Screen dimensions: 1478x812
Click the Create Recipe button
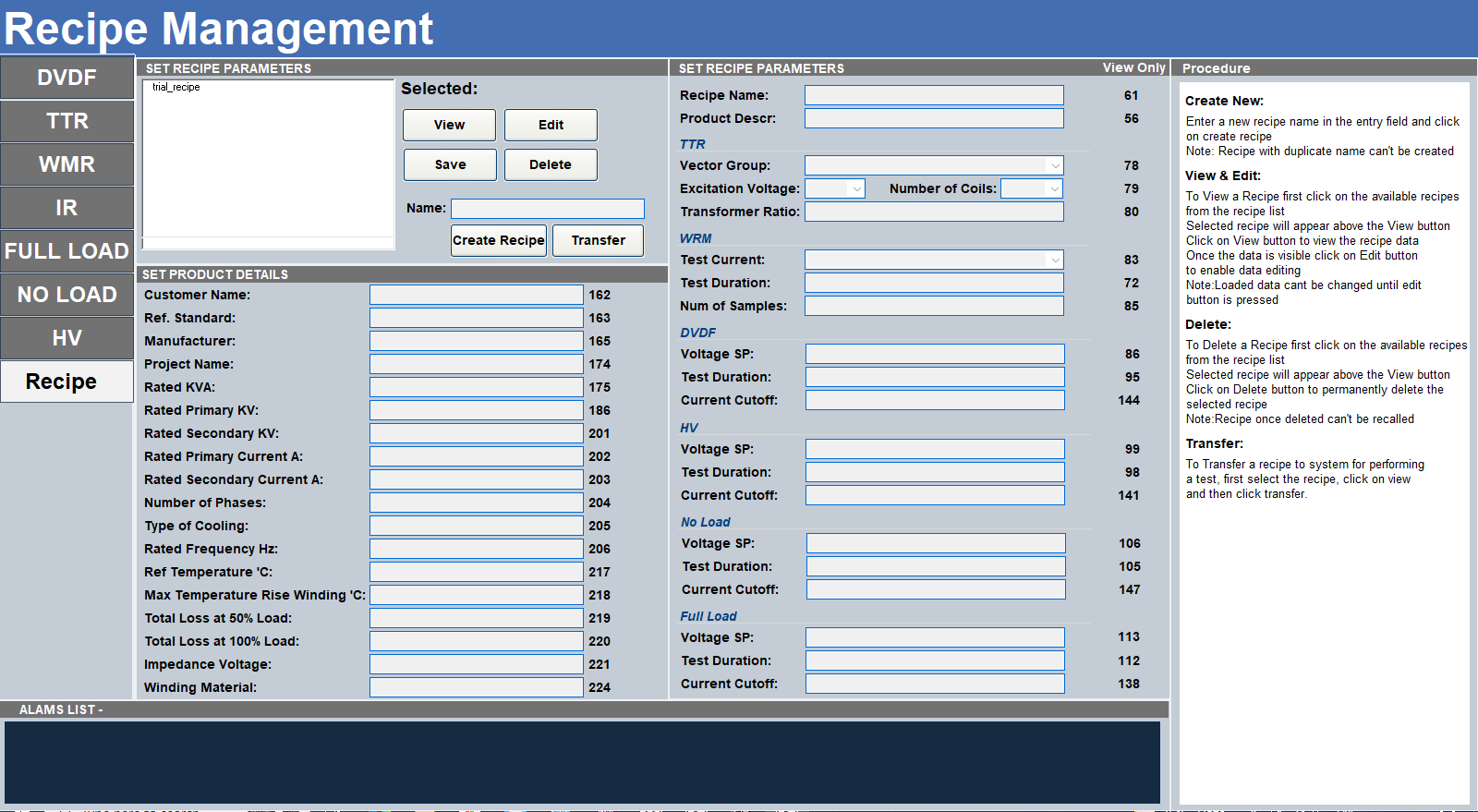point(499,240)
